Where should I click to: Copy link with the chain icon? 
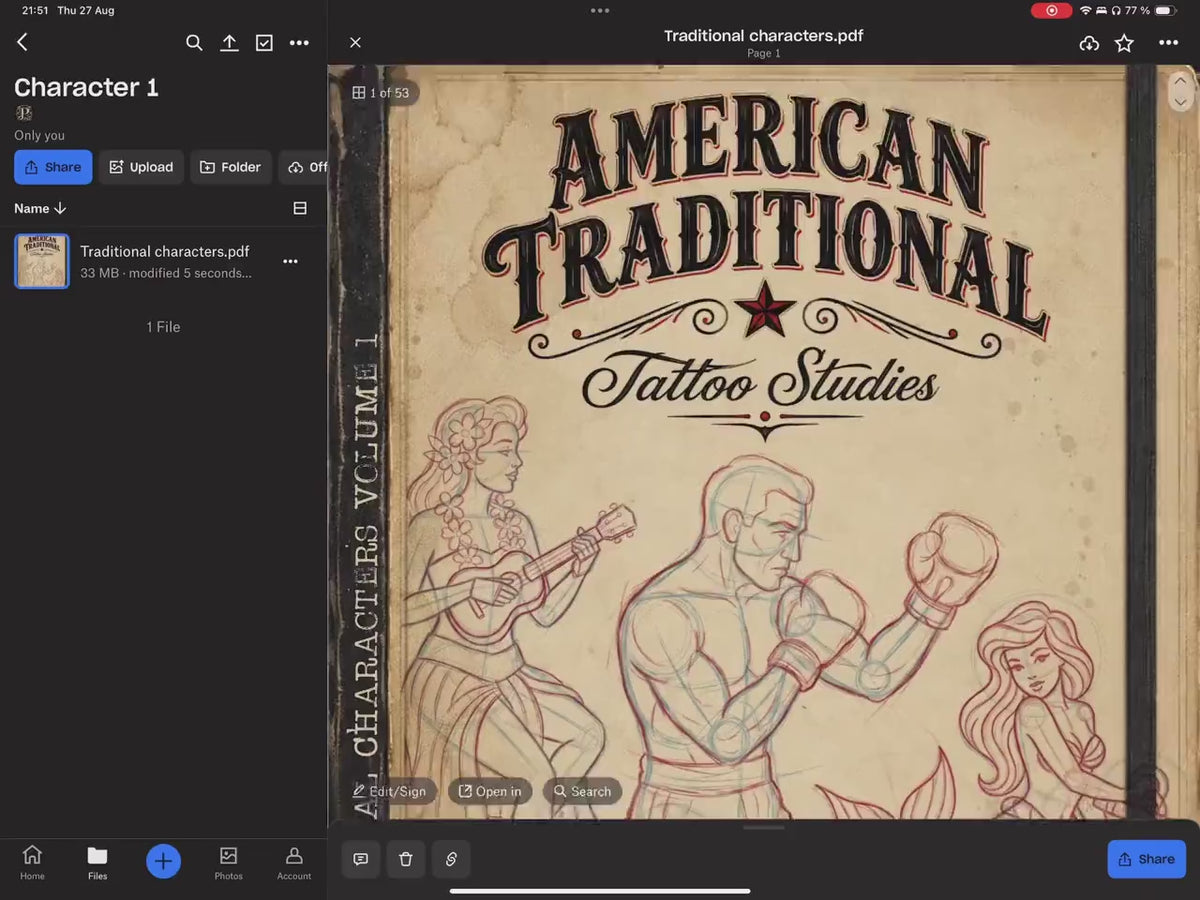coord(451,859)
